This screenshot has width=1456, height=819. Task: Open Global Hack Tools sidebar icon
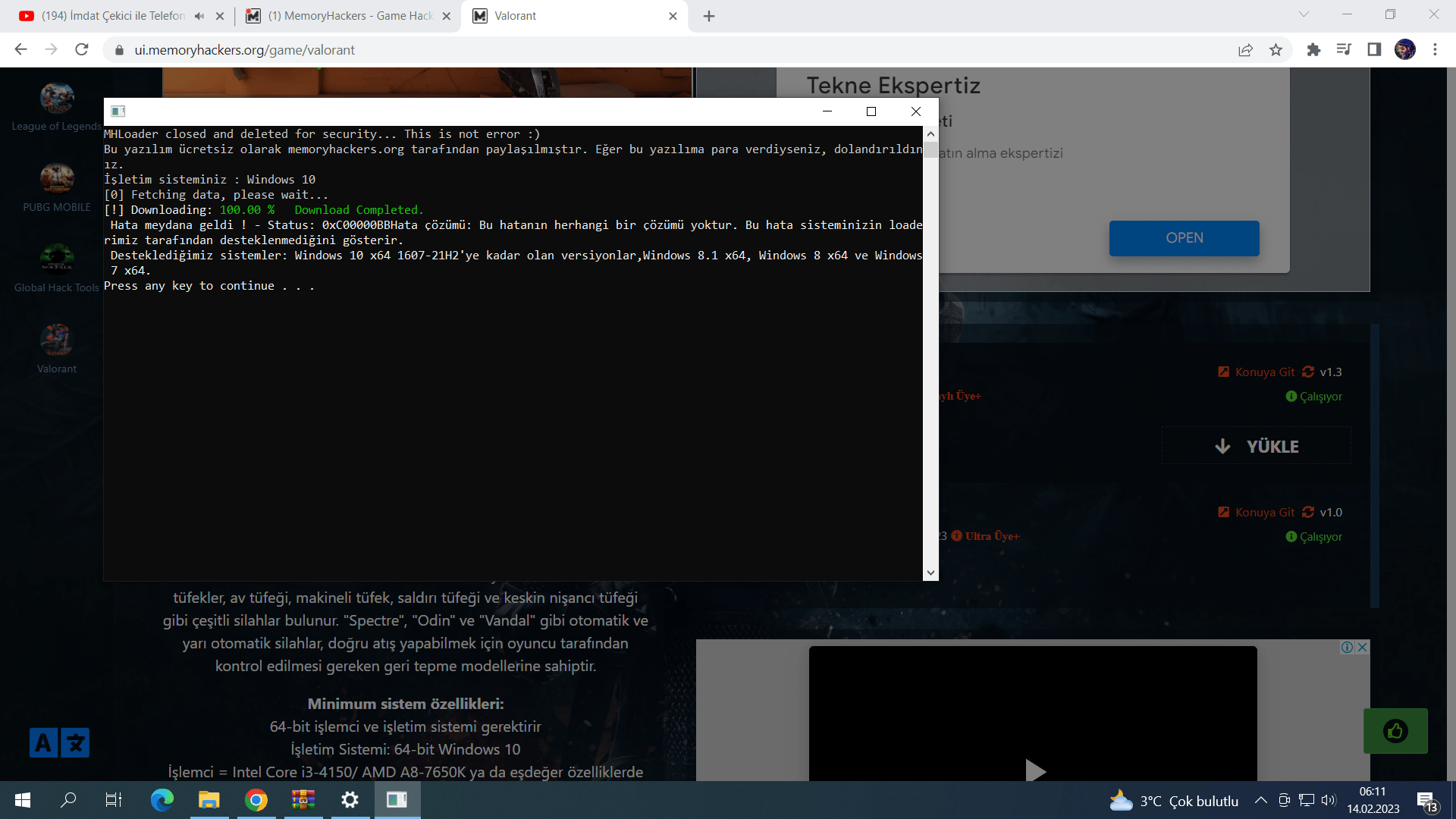coord(57,259)
